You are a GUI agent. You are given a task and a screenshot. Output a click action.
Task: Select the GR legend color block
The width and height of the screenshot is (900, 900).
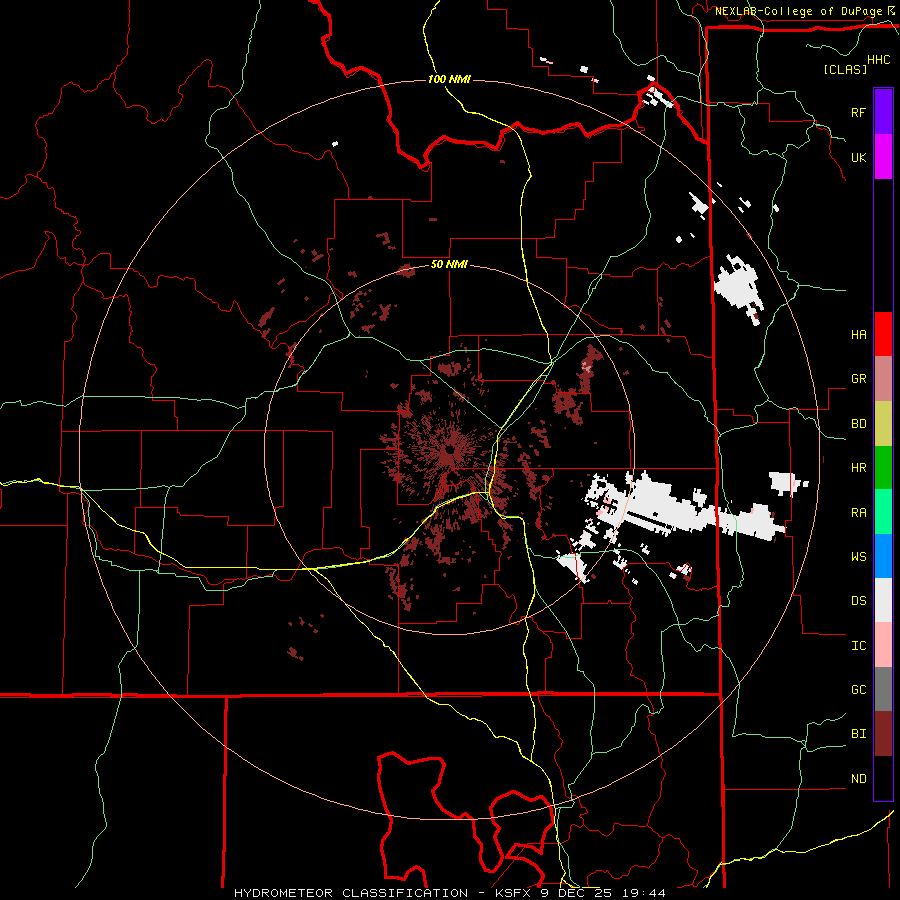coord(883,379)
